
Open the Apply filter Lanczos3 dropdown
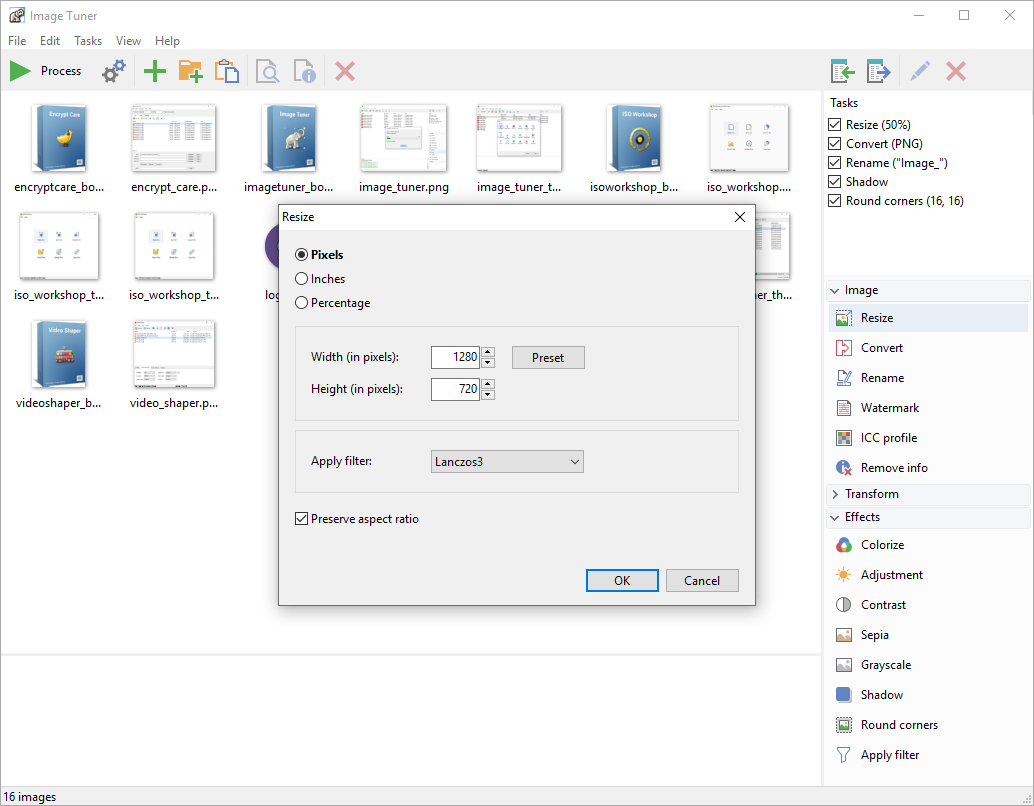click(x=508, y=462)
